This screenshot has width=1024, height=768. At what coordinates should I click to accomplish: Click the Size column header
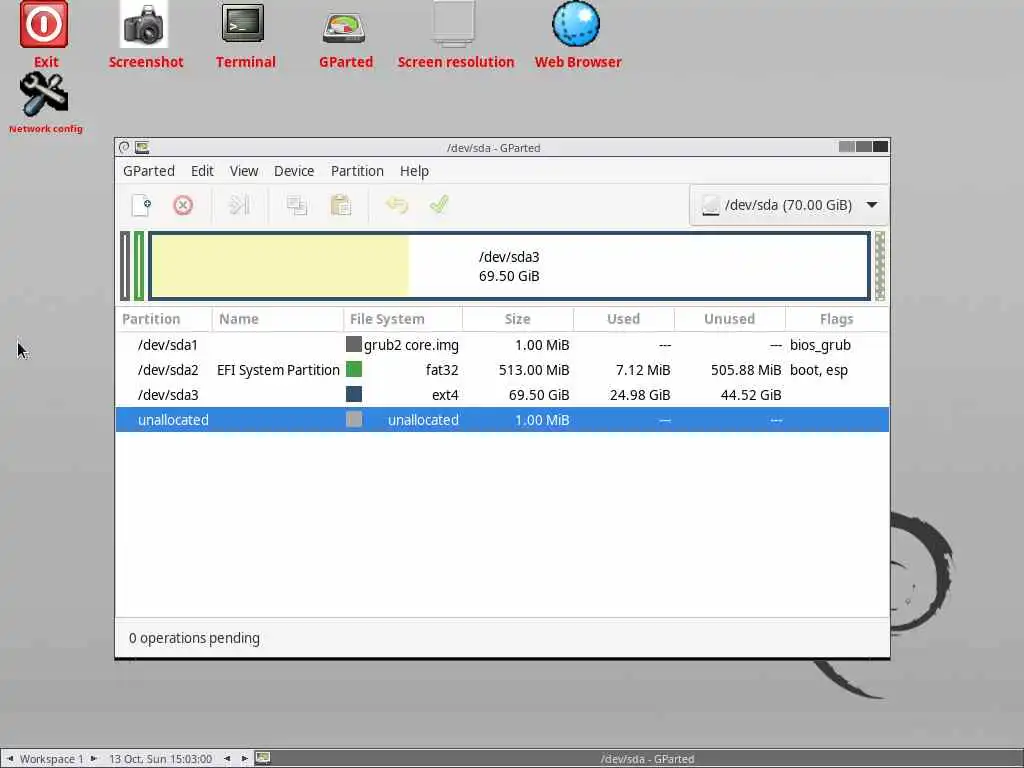(518, 319)
